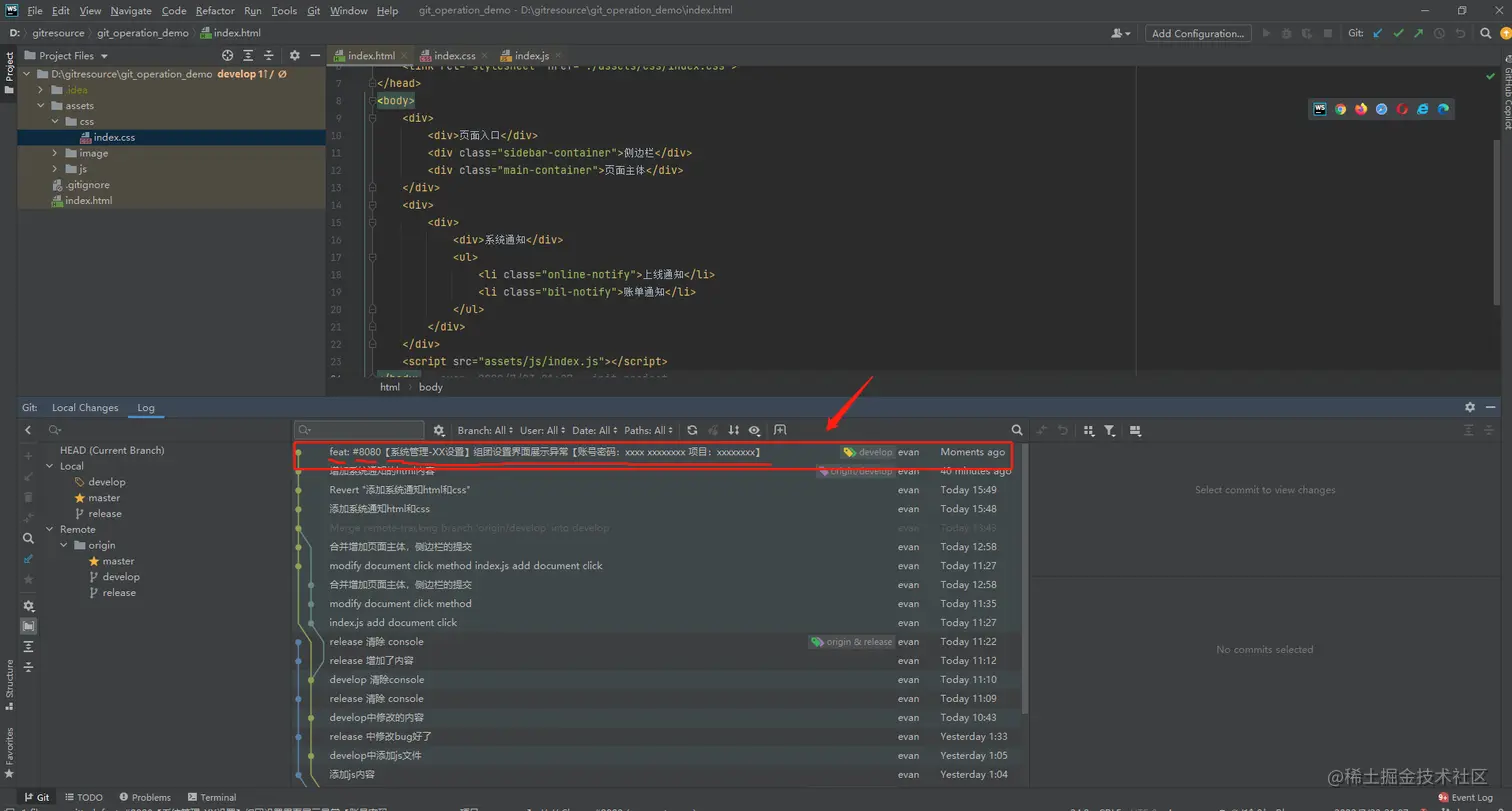The height and width of the screenshot is (811, 1512).
Task: Click the green Commit checkmark icon
Action: pos(1399,33)
